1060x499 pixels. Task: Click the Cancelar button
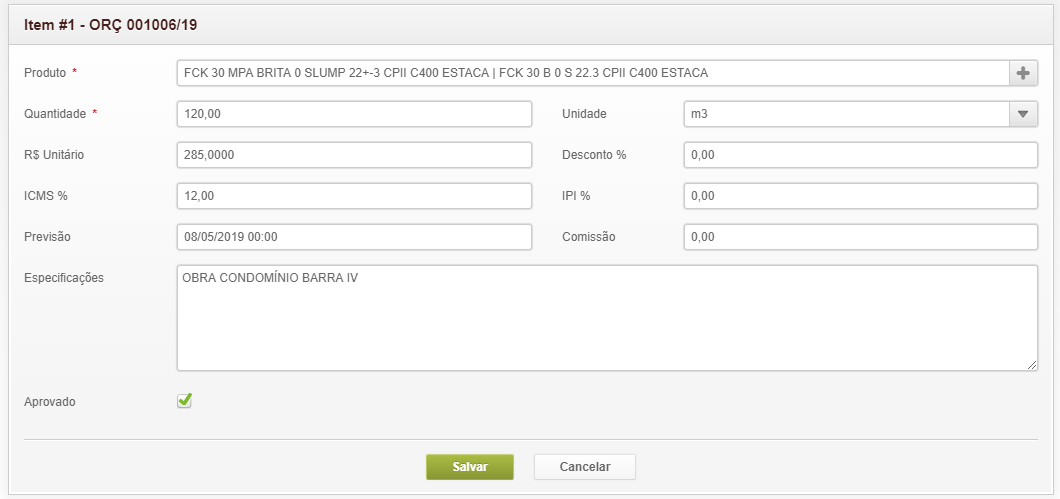[x=584, y=467]
